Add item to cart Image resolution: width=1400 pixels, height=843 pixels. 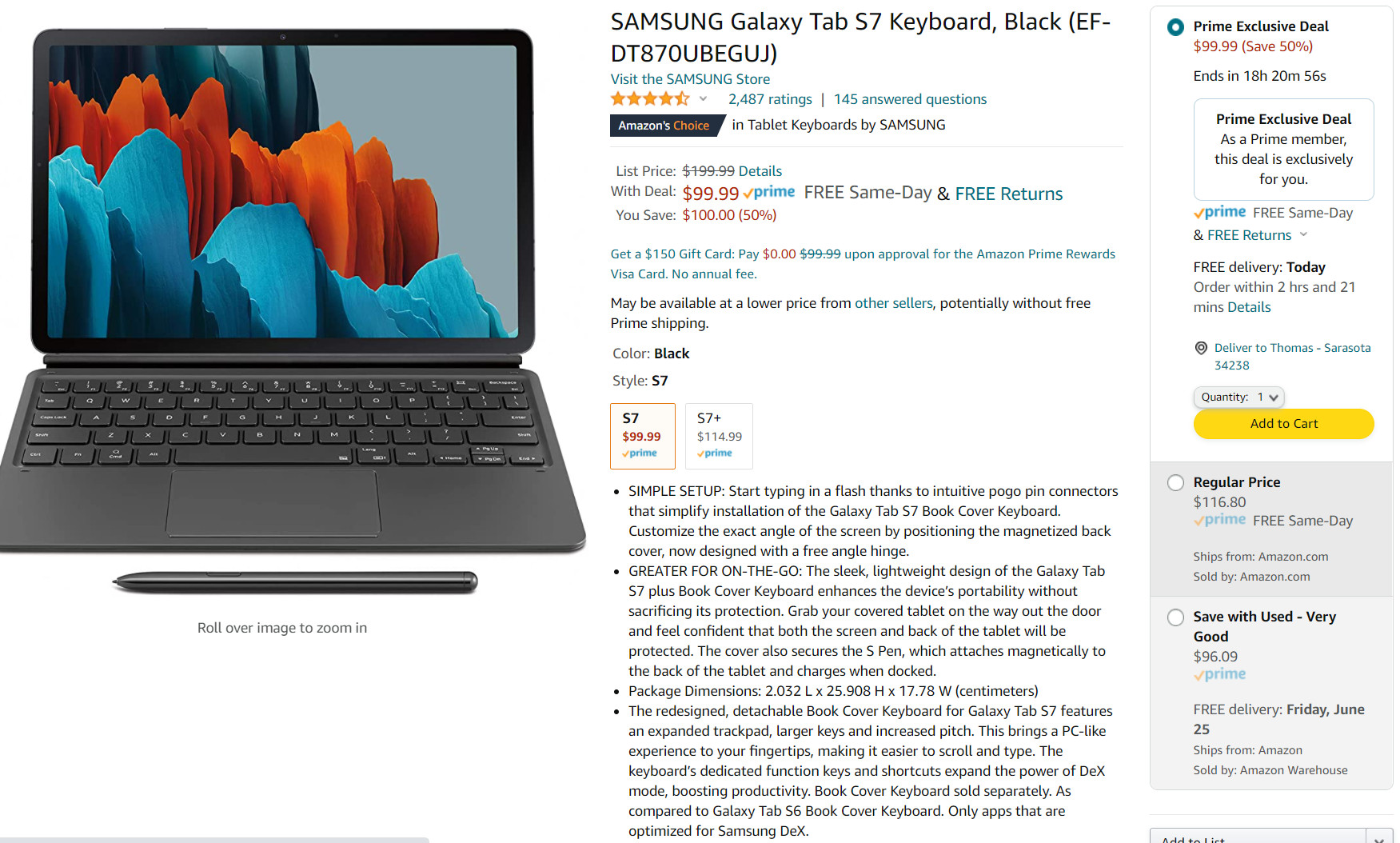click(x=1284, y=424)
